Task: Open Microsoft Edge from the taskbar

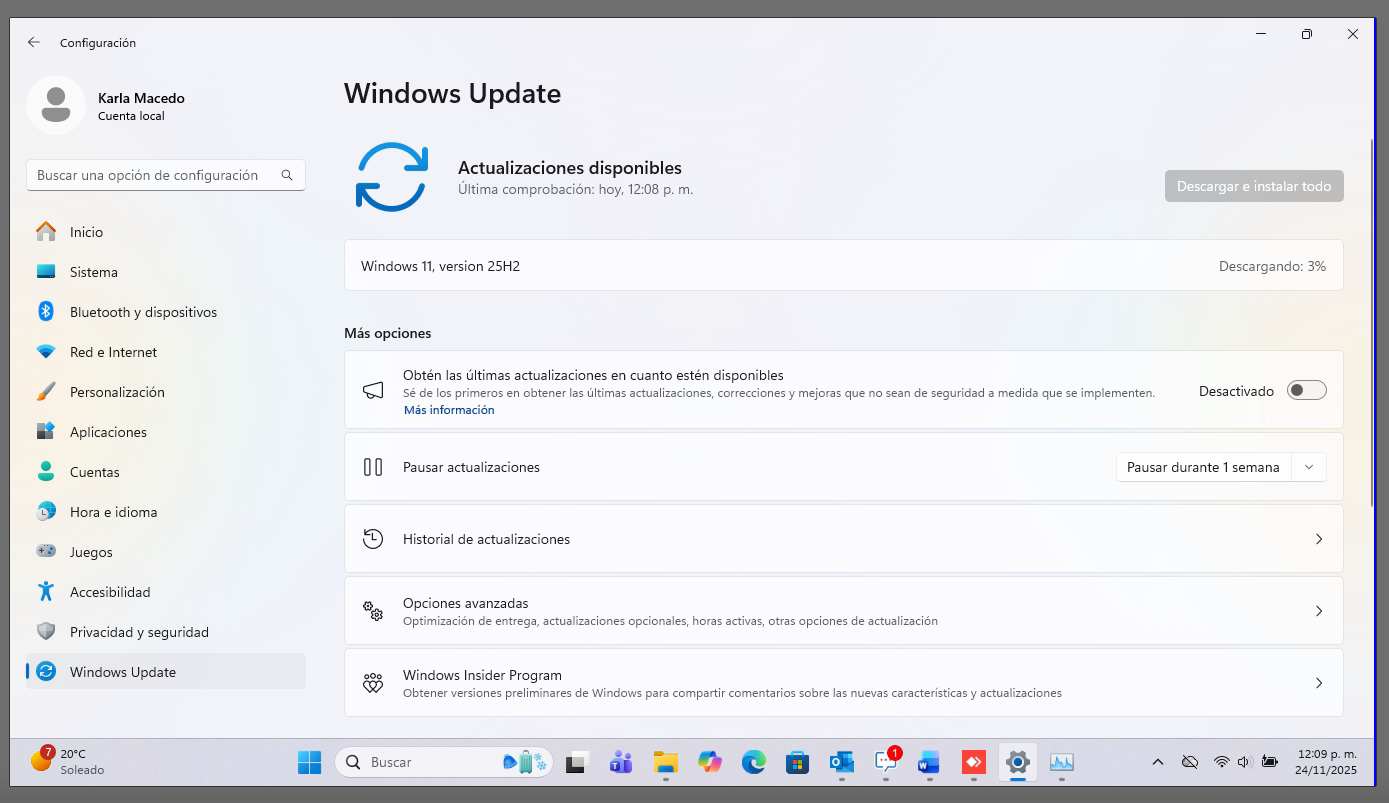Action: [753, 762]
